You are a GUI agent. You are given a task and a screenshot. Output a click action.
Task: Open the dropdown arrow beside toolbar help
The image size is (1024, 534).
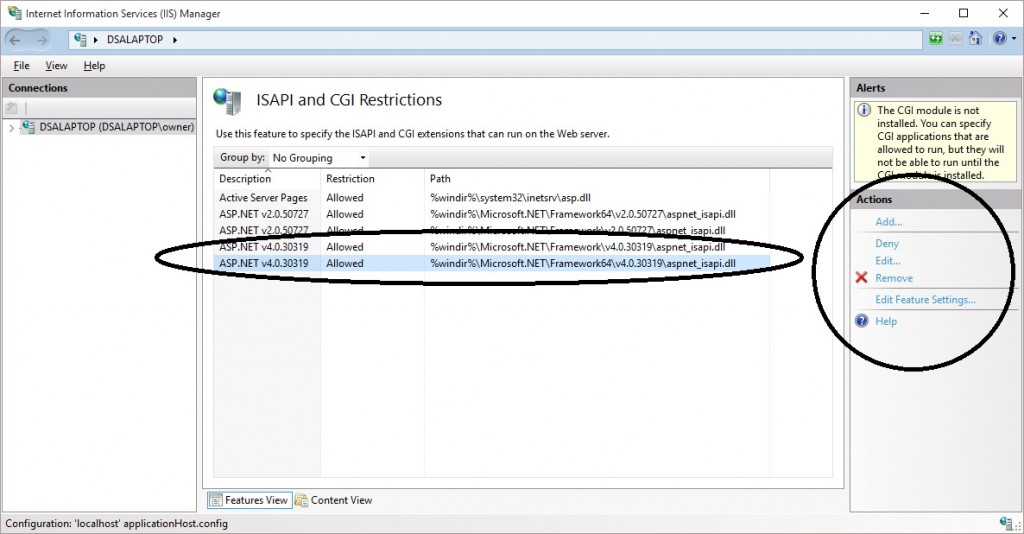[1014, 39]
